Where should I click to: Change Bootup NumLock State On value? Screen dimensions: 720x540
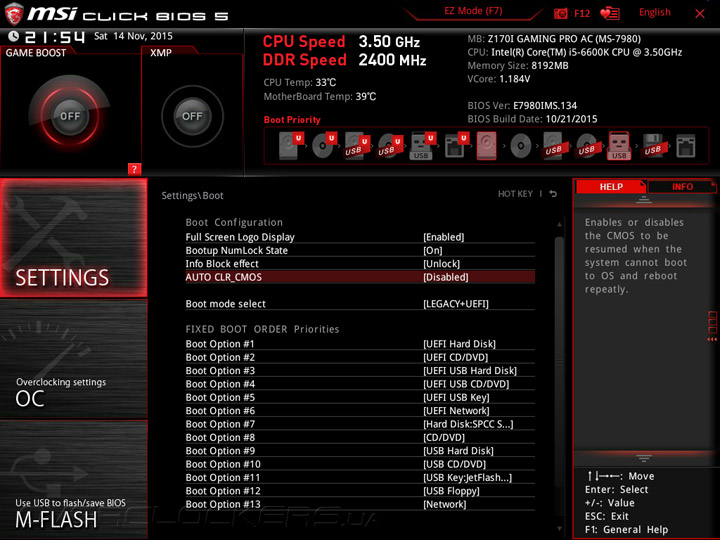(433, 250)
